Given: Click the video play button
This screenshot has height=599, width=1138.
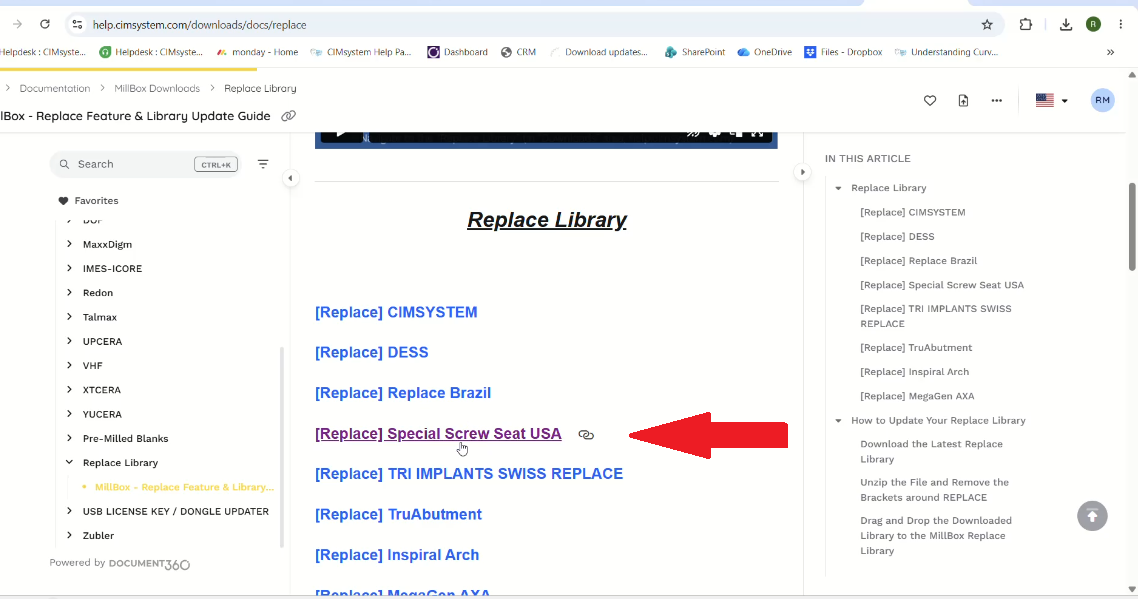Looking at the screenshot, I should (340, 135).
